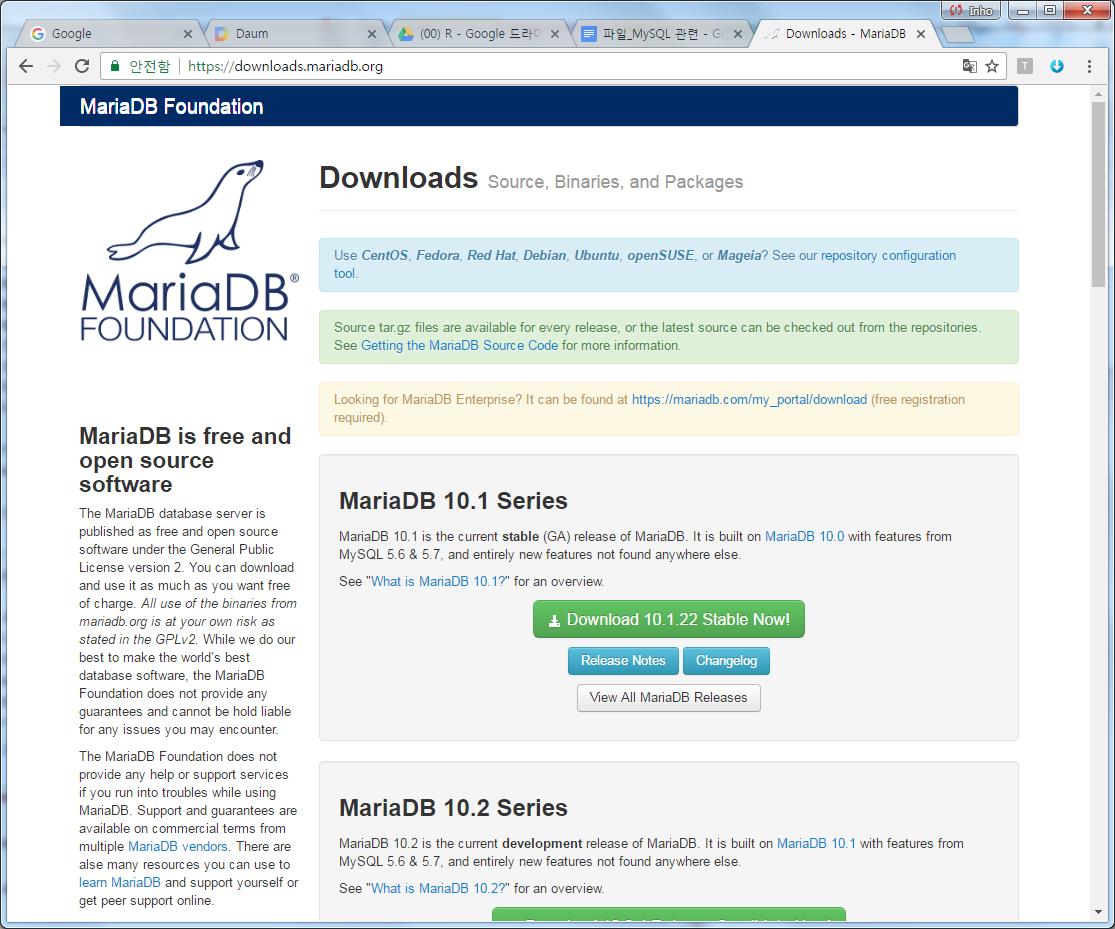This screenshot has width=1115, height=929.
Task: Close the Downloads - MariaDB tab
Action: click(921, 33)
